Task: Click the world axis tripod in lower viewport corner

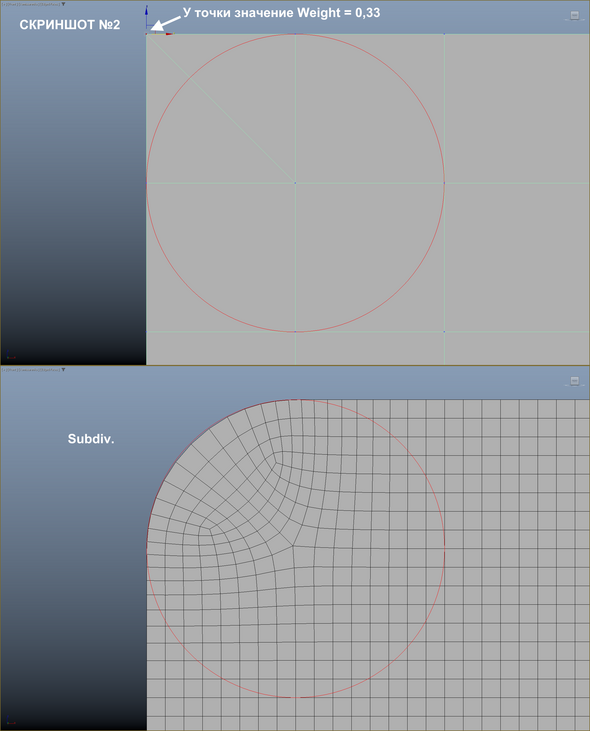Action: click(10, 721)
